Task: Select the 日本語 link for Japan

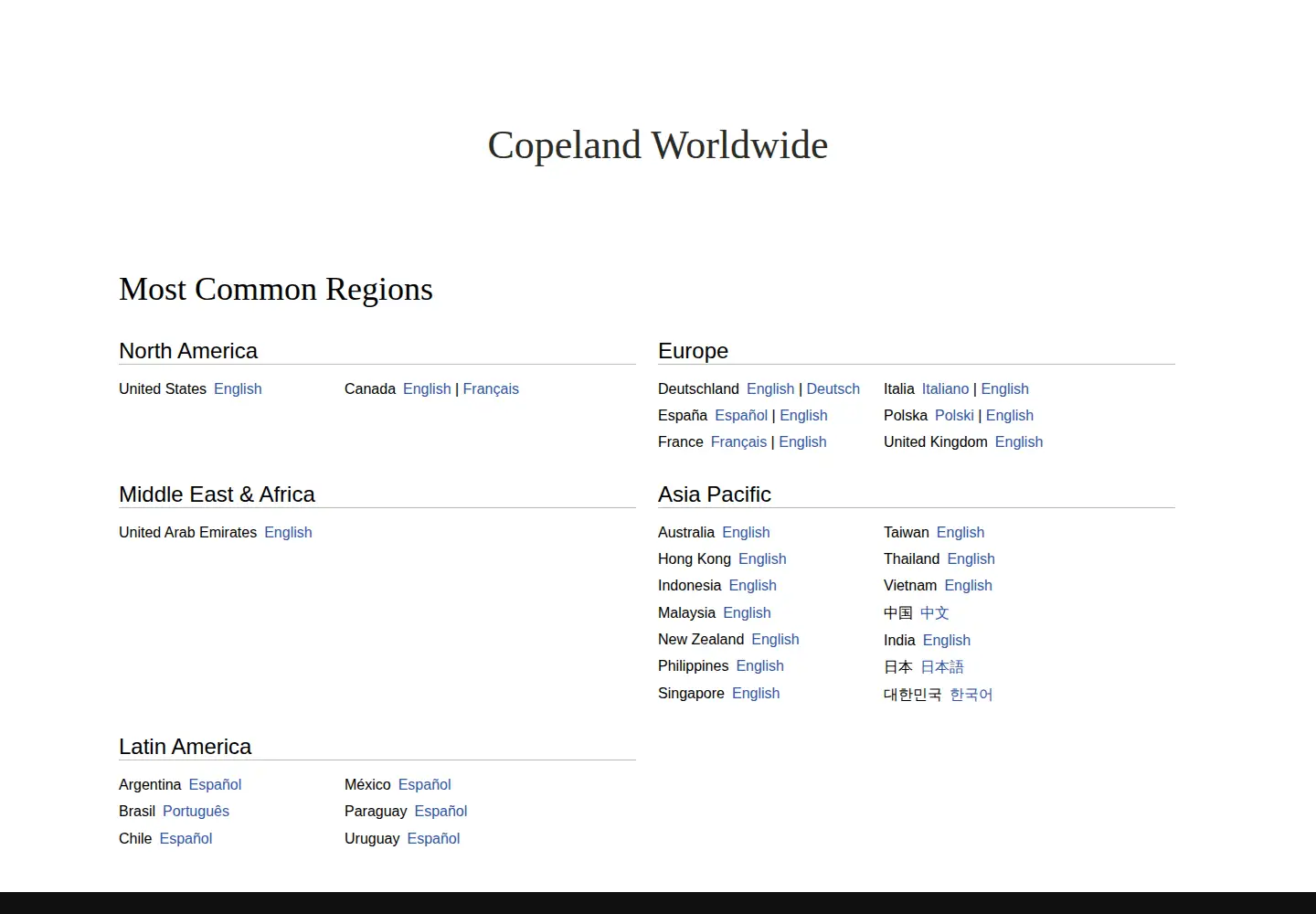Action: 942,666
